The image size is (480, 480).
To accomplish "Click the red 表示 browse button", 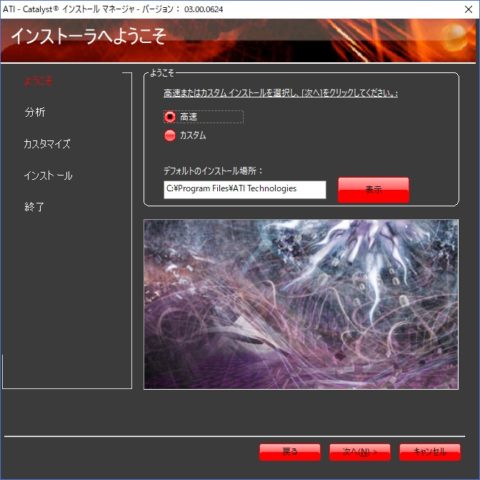I will (373, 189).
